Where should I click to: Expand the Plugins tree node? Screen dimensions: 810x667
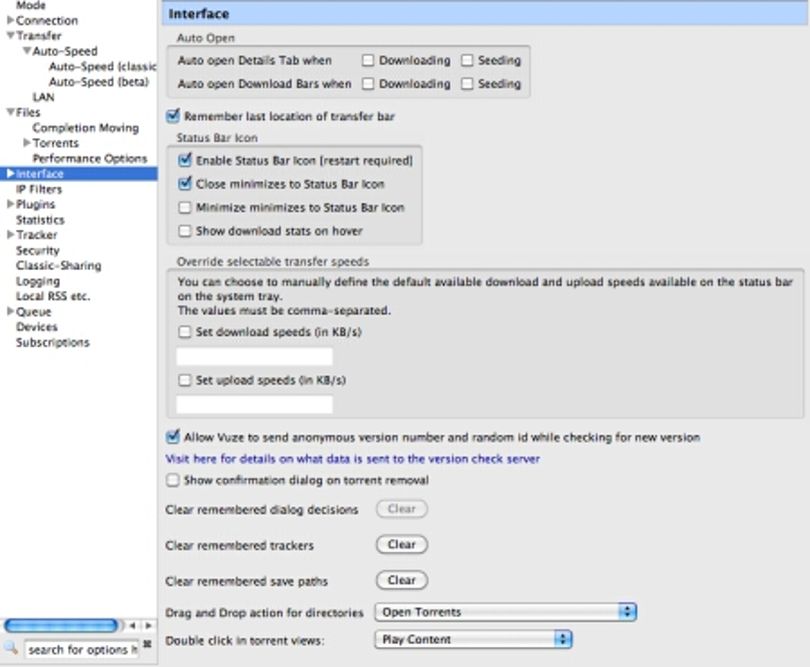pos(10,204)
